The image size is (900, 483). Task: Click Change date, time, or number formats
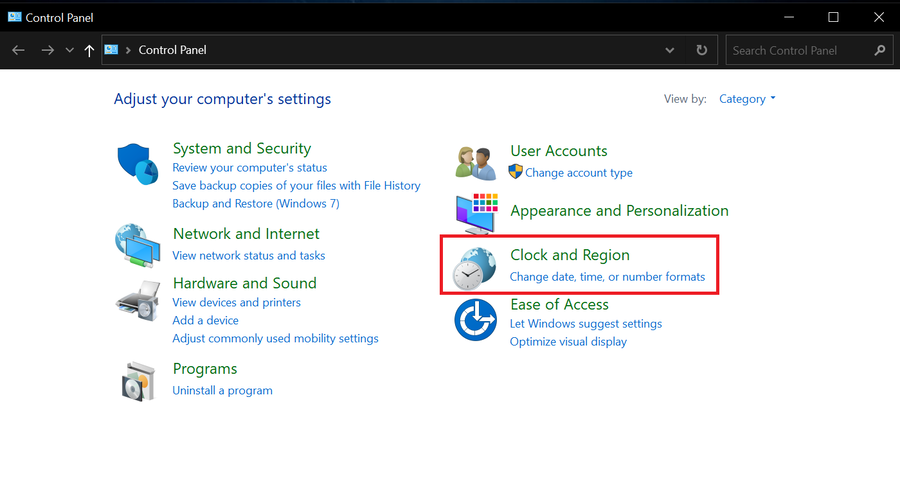click(x=607, y=277)
